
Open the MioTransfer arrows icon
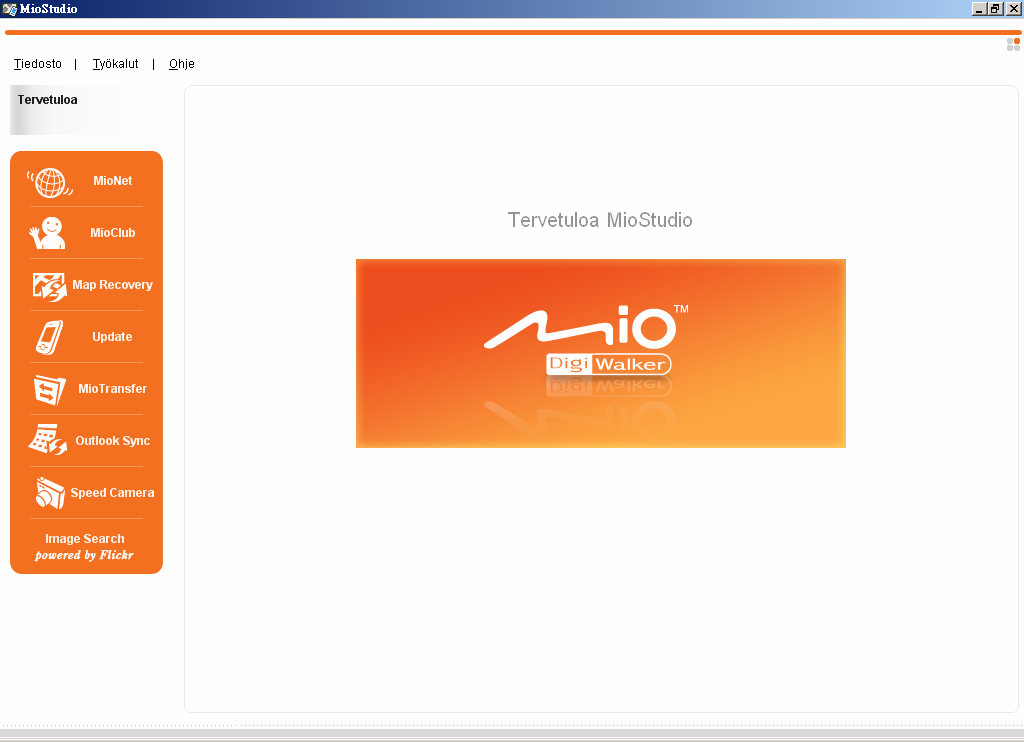[50, 389]
